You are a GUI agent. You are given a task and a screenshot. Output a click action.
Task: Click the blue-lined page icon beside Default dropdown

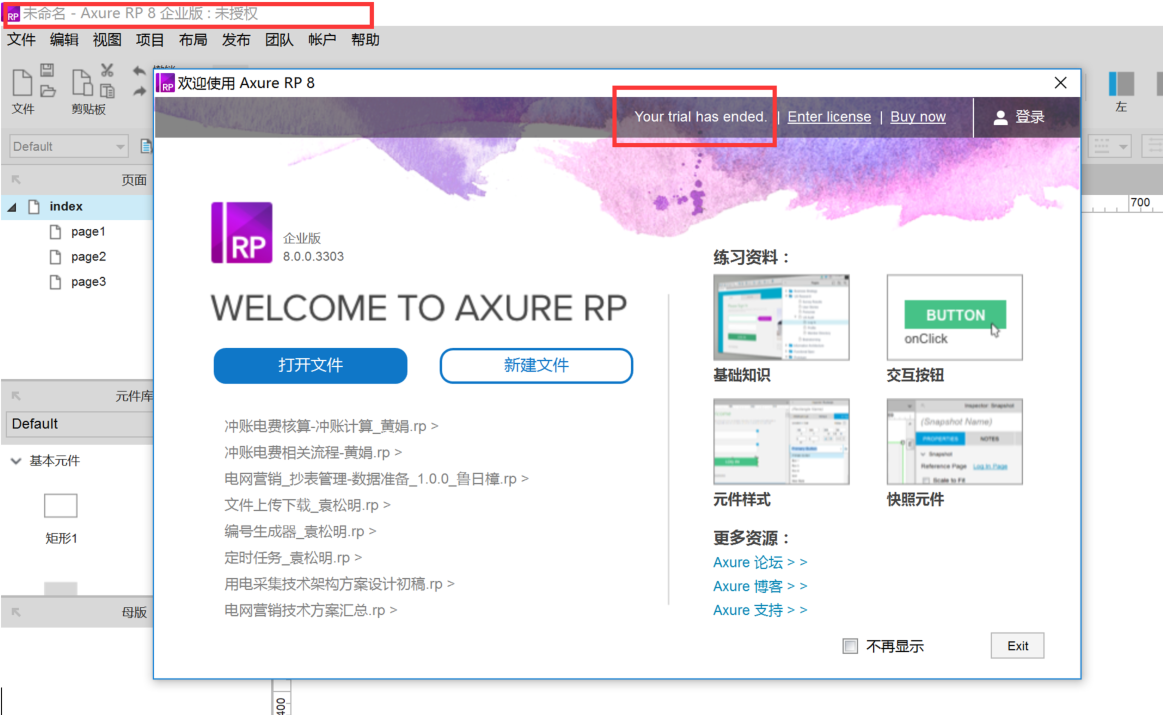tap(146, 146)
